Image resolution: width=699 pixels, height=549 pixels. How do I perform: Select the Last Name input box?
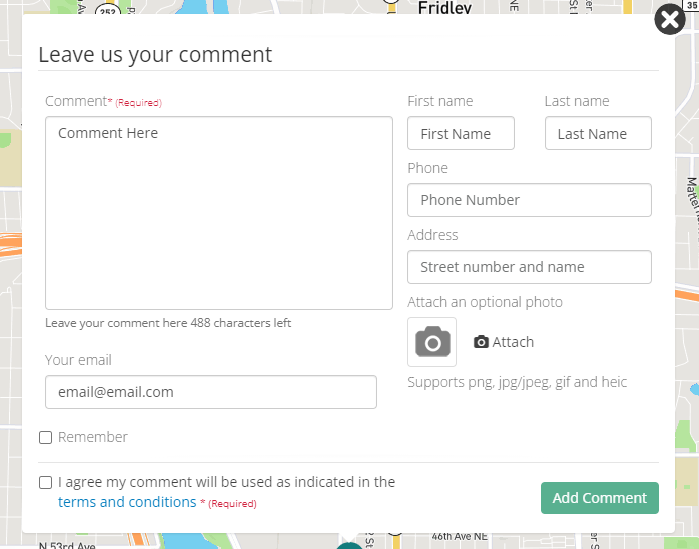(x=598, y=134)
